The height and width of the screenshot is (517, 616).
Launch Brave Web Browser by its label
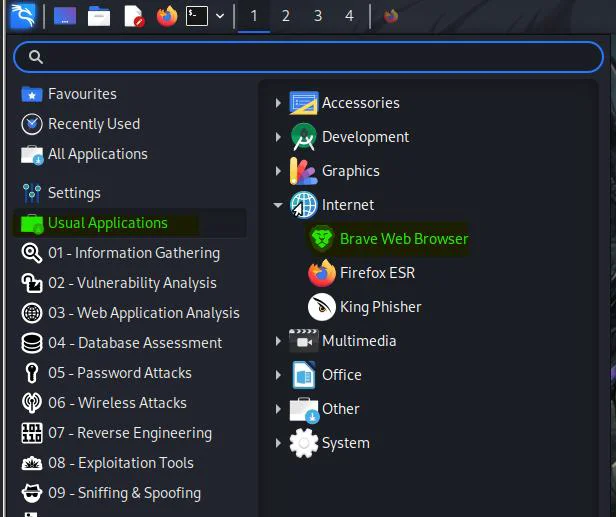pyautogui.click(x=404, y=239)
